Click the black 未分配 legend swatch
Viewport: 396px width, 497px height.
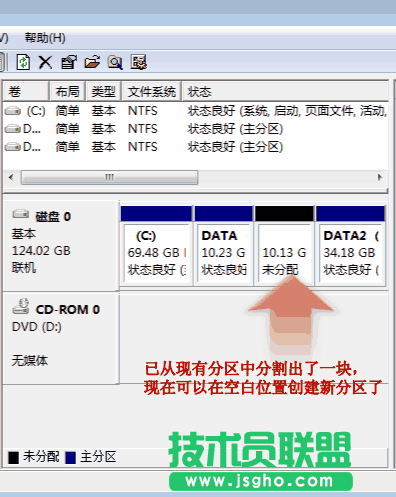[x=14, y=457]
